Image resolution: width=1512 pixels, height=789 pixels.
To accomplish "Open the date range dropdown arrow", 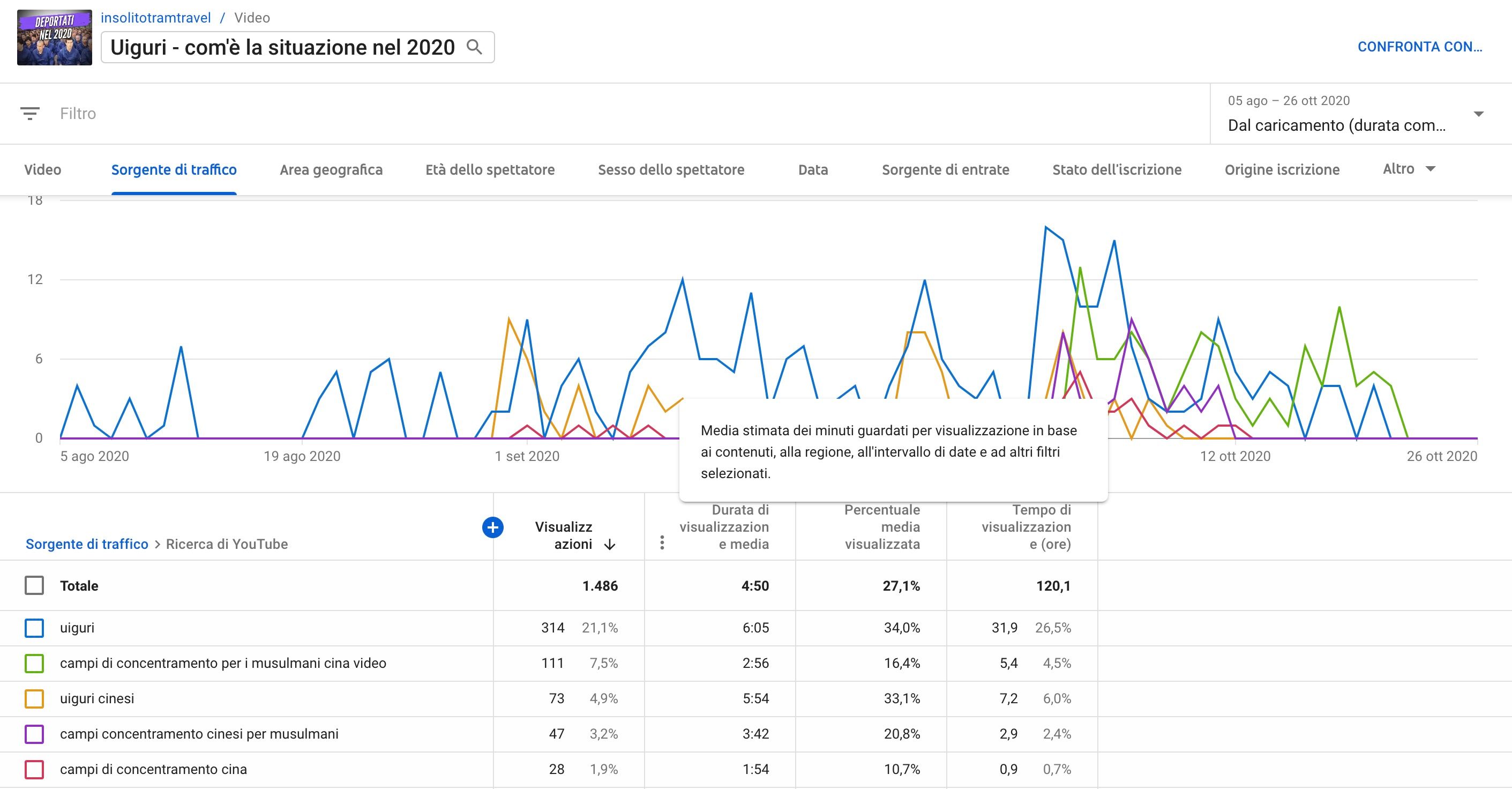I will (1479, 114).
